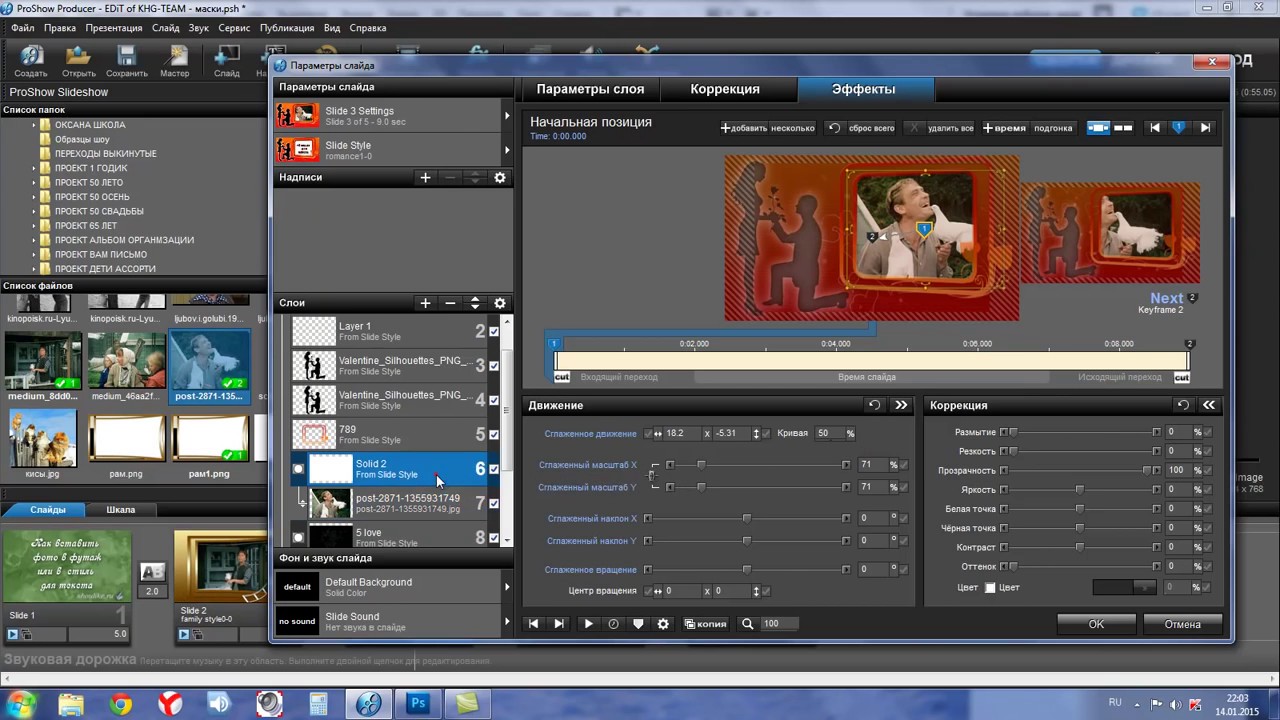Click the Сохранить disk icon
Viewport: 1280px width, 720px height.
click(126, 56)
